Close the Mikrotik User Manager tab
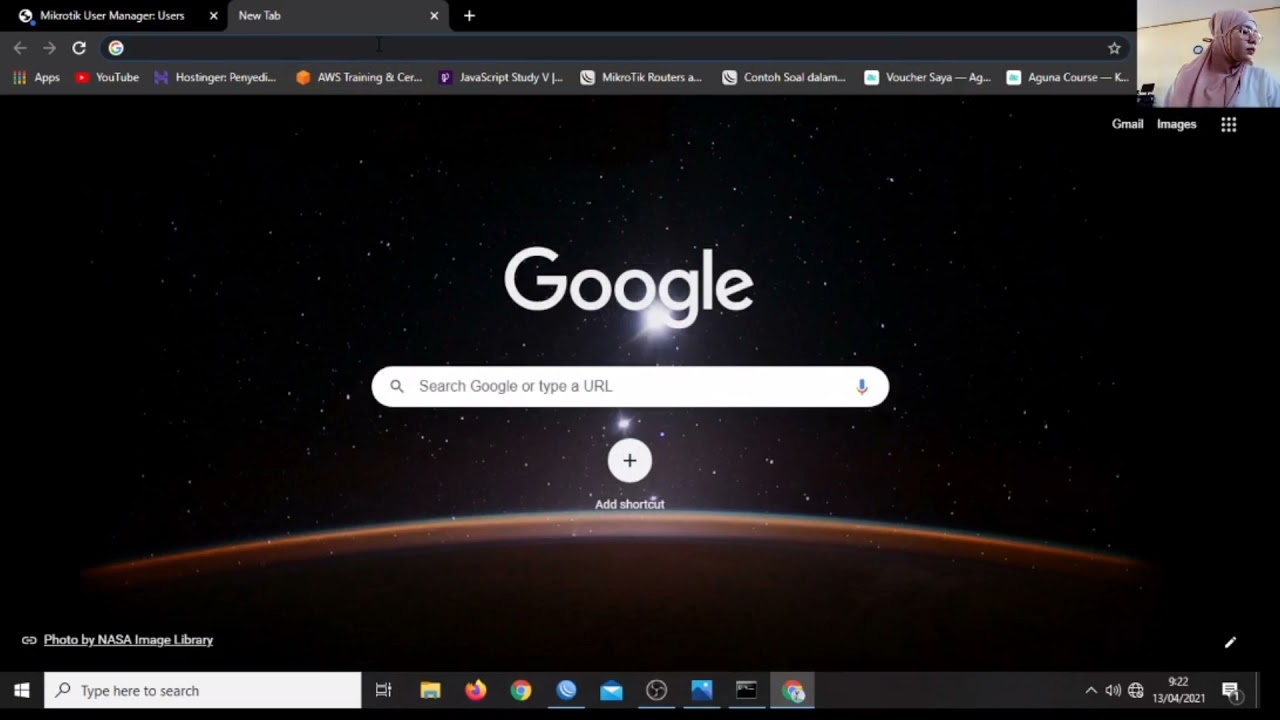The width and height of the screenshot is (1280, 720). pos(213,16)
